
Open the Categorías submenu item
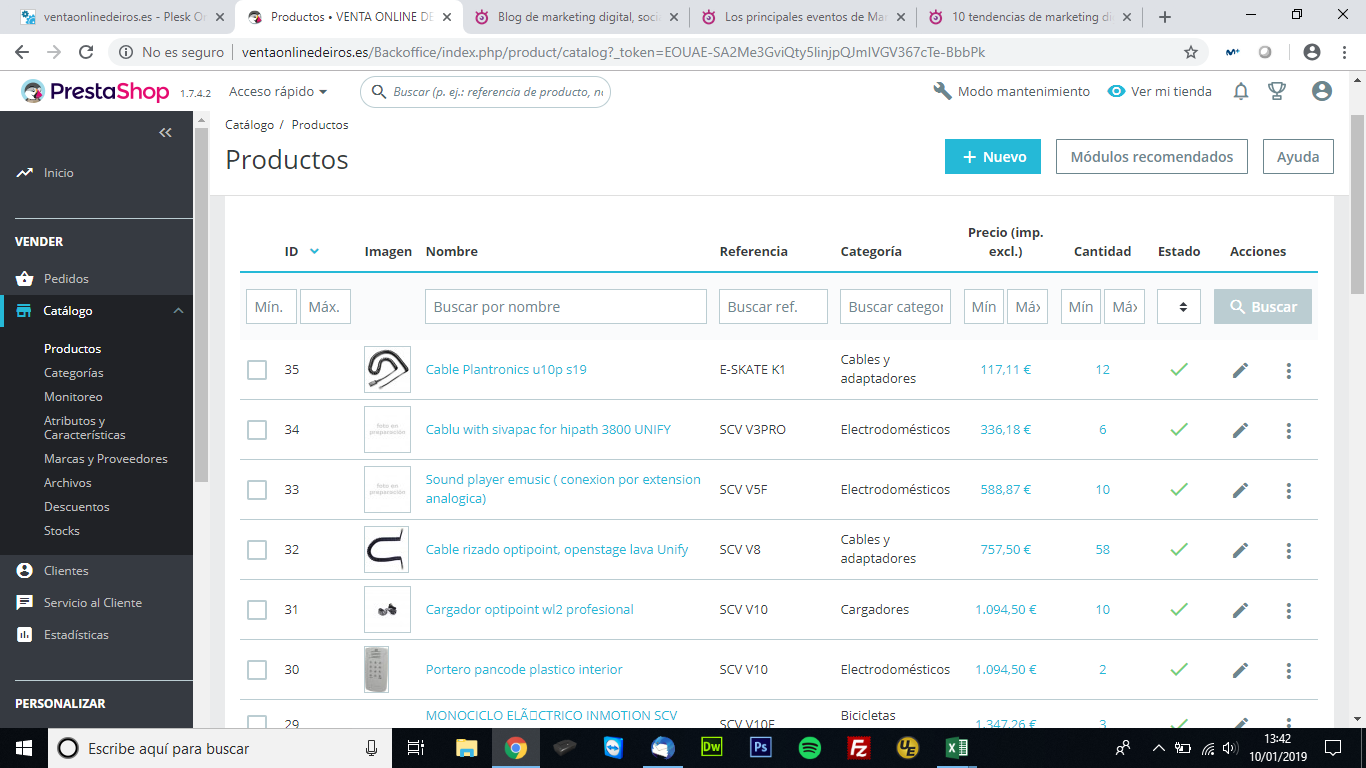[x=74, y=373]
